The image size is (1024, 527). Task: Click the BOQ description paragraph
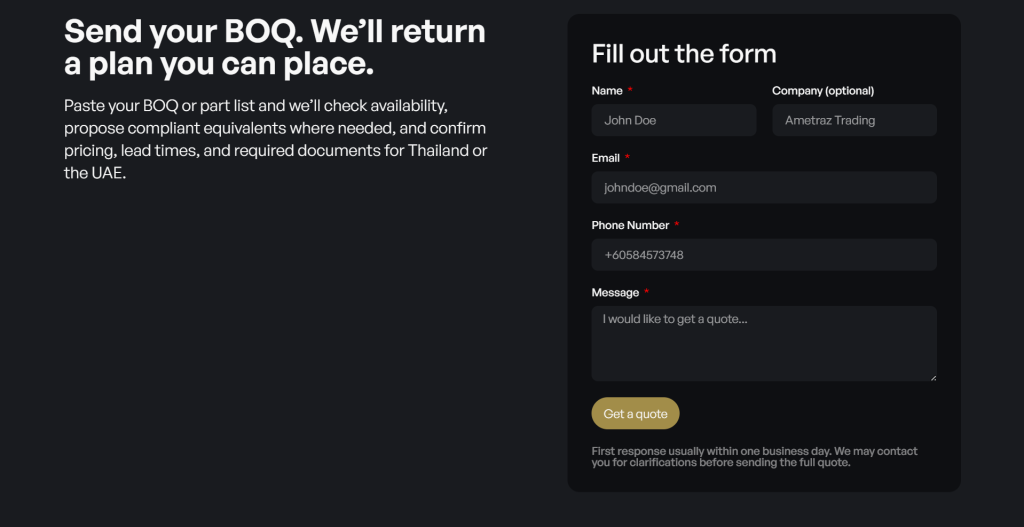click(275, 139)
